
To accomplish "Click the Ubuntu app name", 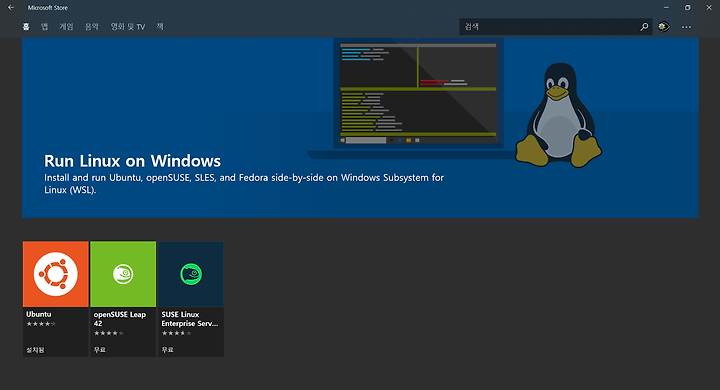I will click(39, 314).
